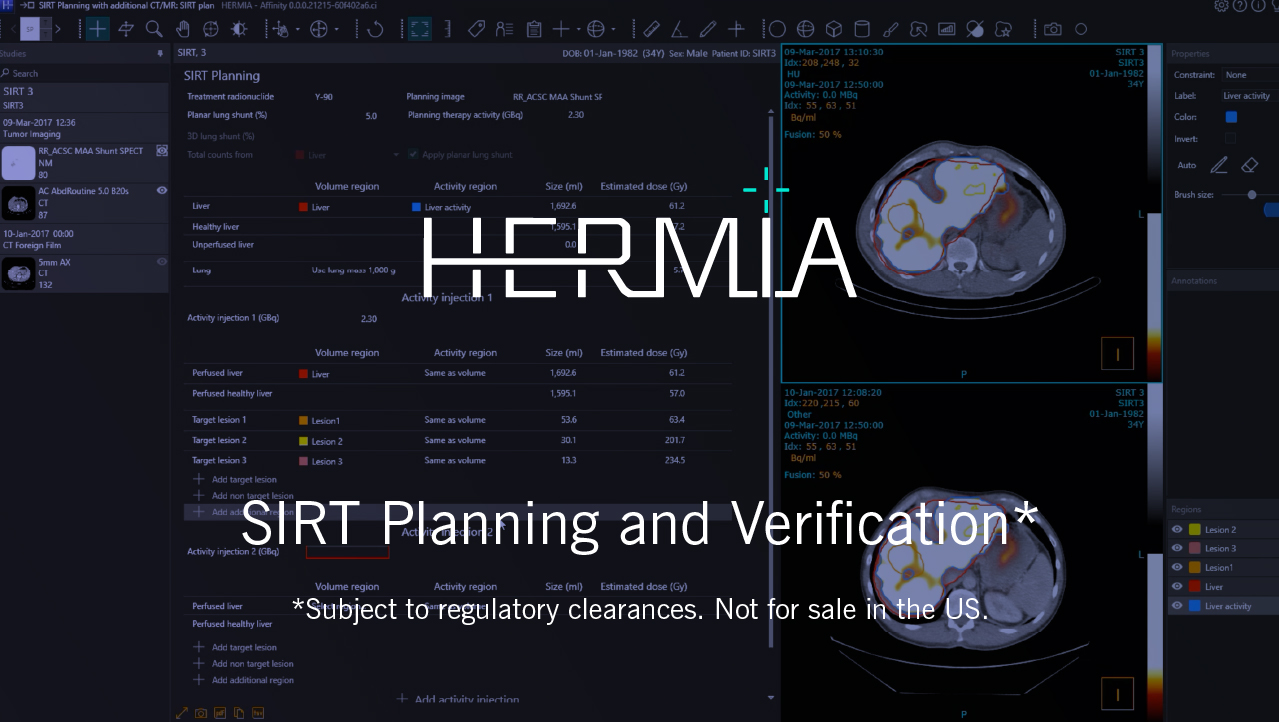1279x722 pixels.
Task: Open the Constraint dropdown
Action: tap(1248, 75)
